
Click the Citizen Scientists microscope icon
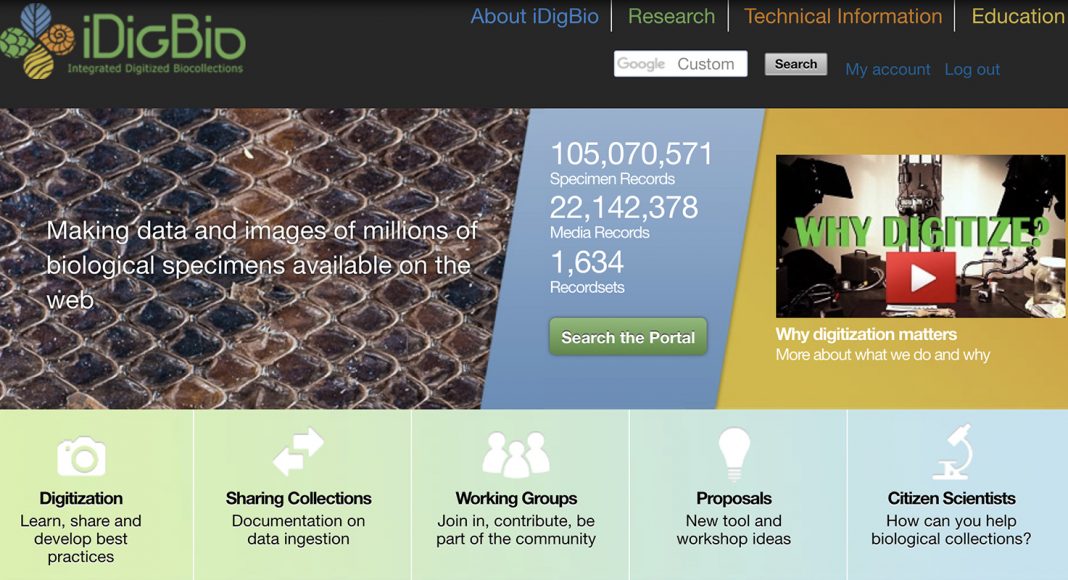pyautogui.click(x=952, y=451)
